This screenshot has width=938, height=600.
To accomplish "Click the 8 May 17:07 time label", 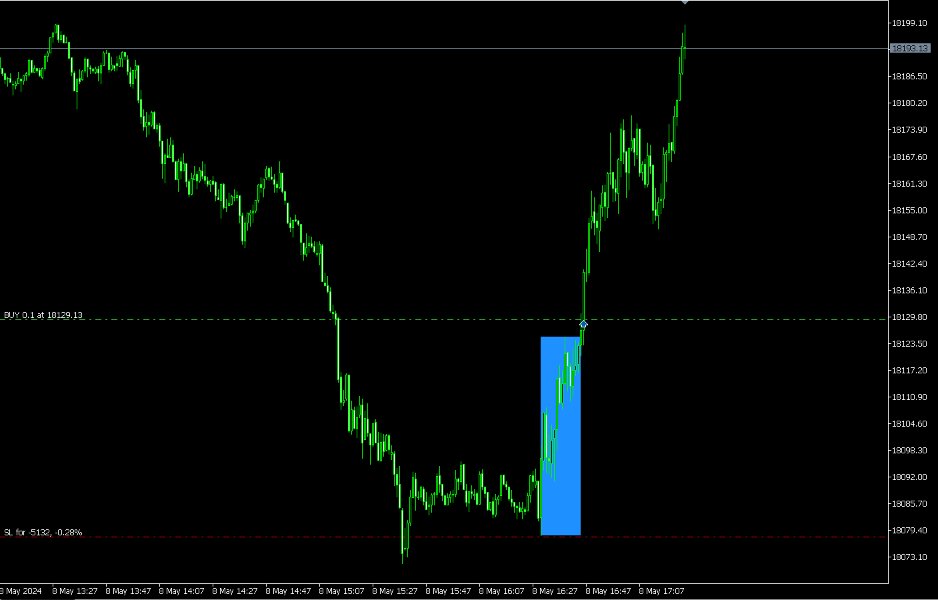I will click(x=662, y=591).
